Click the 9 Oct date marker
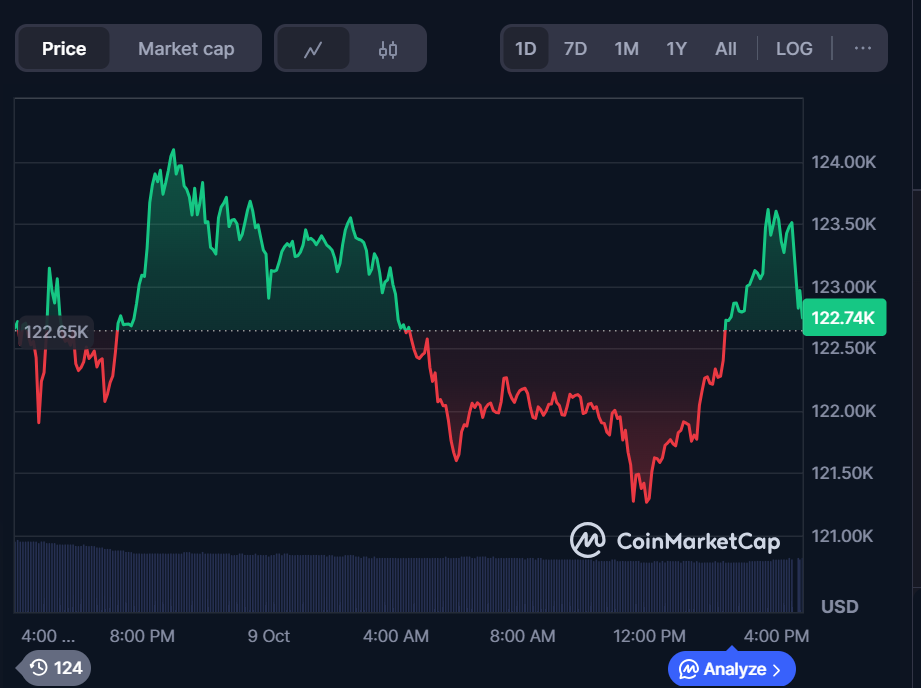The height and width of the screenshot is (688, 921). 269,636
